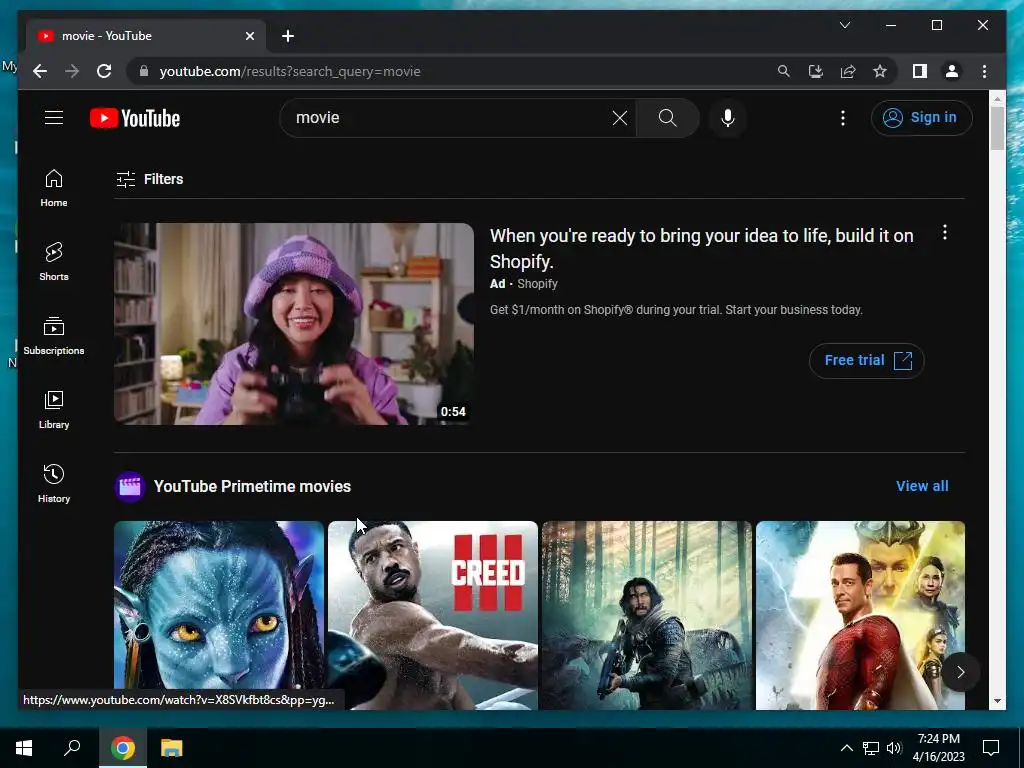Open the Windows notification center
Viewport: 1024px width, 768px height.
pyautogui.click(x=991, y=748)
